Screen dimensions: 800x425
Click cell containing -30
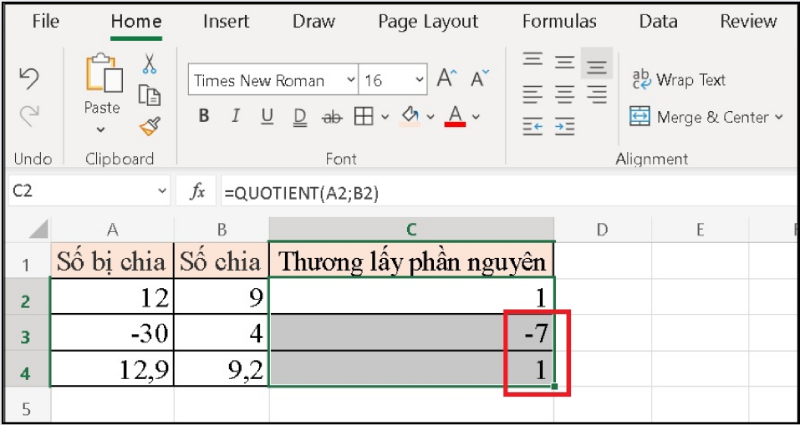(112, 333)
